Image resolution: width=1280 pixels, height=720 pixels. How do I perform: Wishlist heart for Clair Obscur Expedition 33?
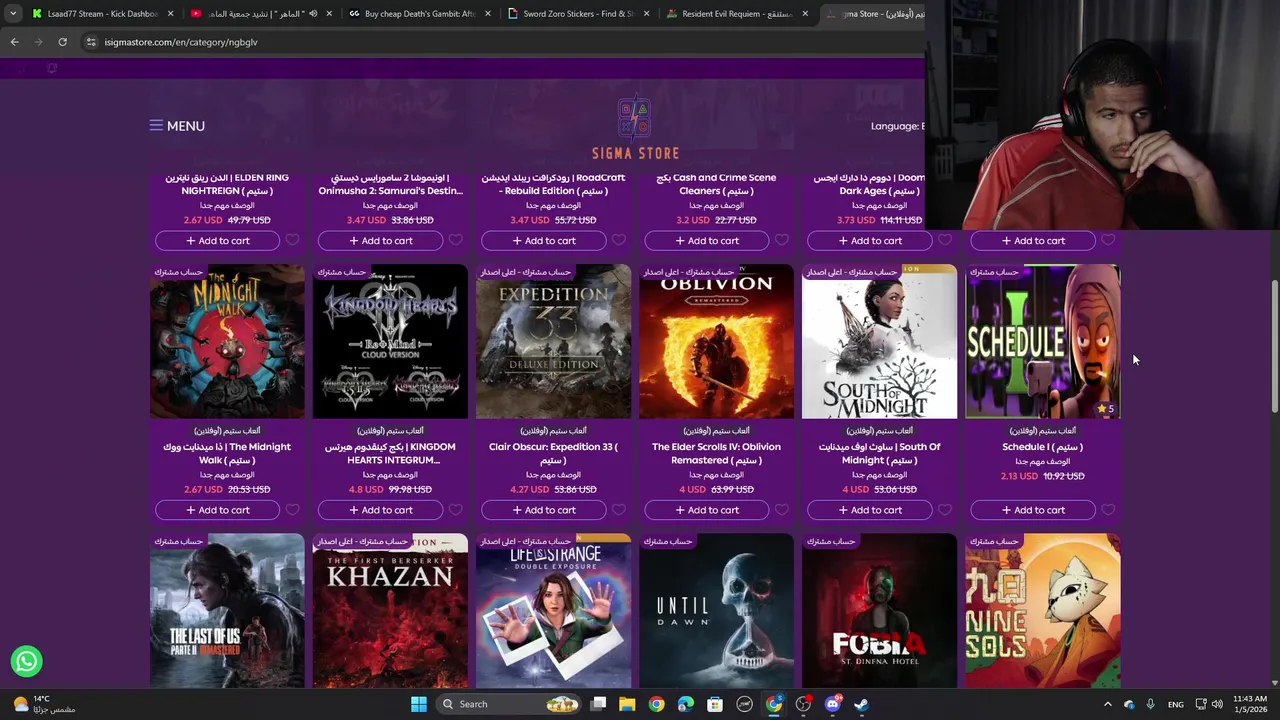click(x=618, y=510)
